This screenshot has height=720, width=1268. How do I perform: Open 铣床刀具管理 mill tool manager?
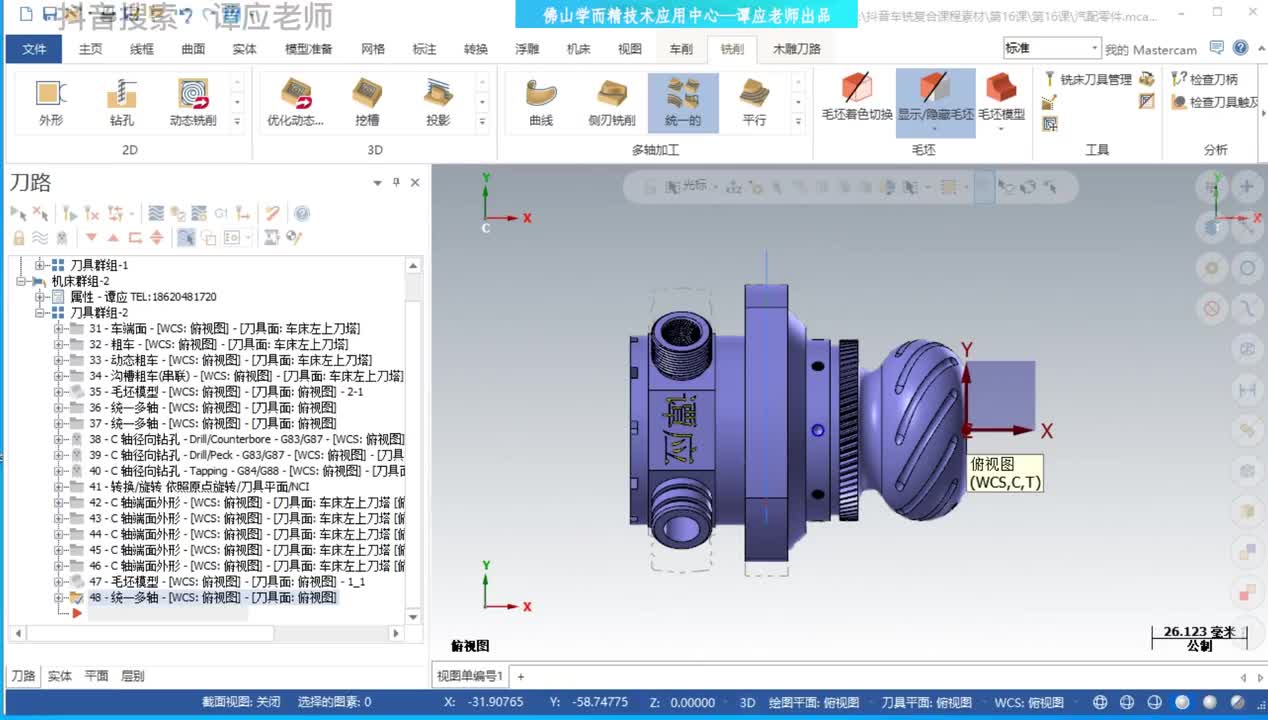[x=1087, y=79]
